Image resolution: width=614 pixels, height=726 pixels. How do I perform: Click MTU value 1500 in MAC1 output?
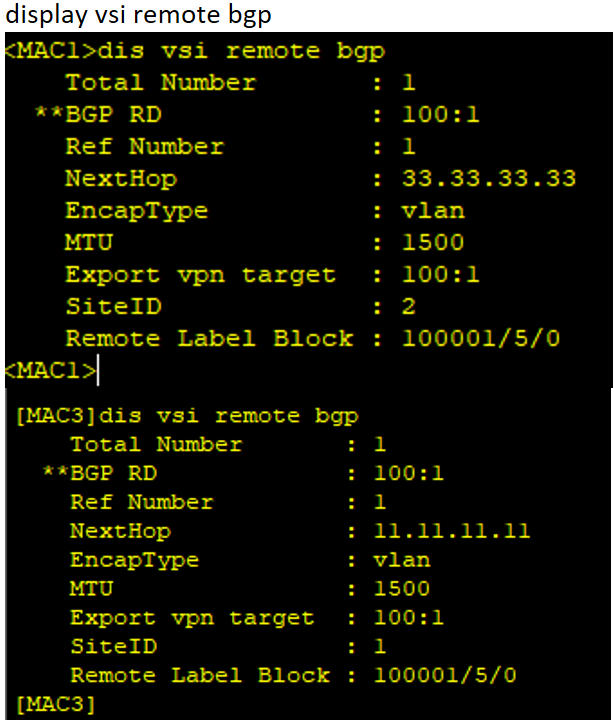point(432,242)
